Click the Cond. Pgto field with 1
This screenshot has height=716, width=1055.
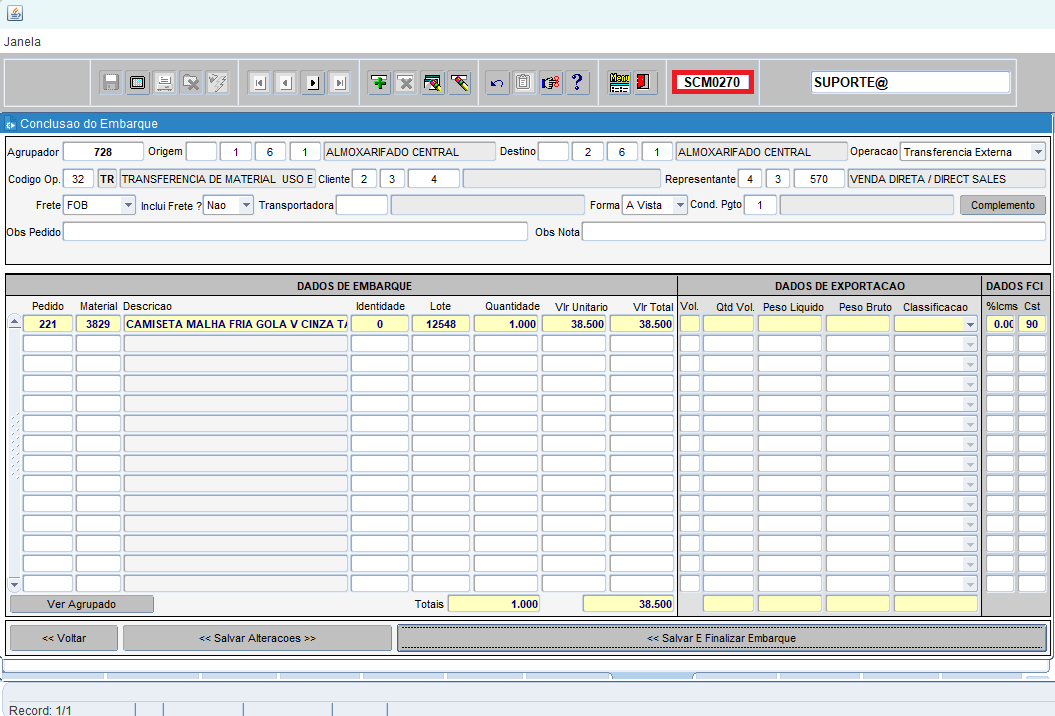(x=760, y=205)
